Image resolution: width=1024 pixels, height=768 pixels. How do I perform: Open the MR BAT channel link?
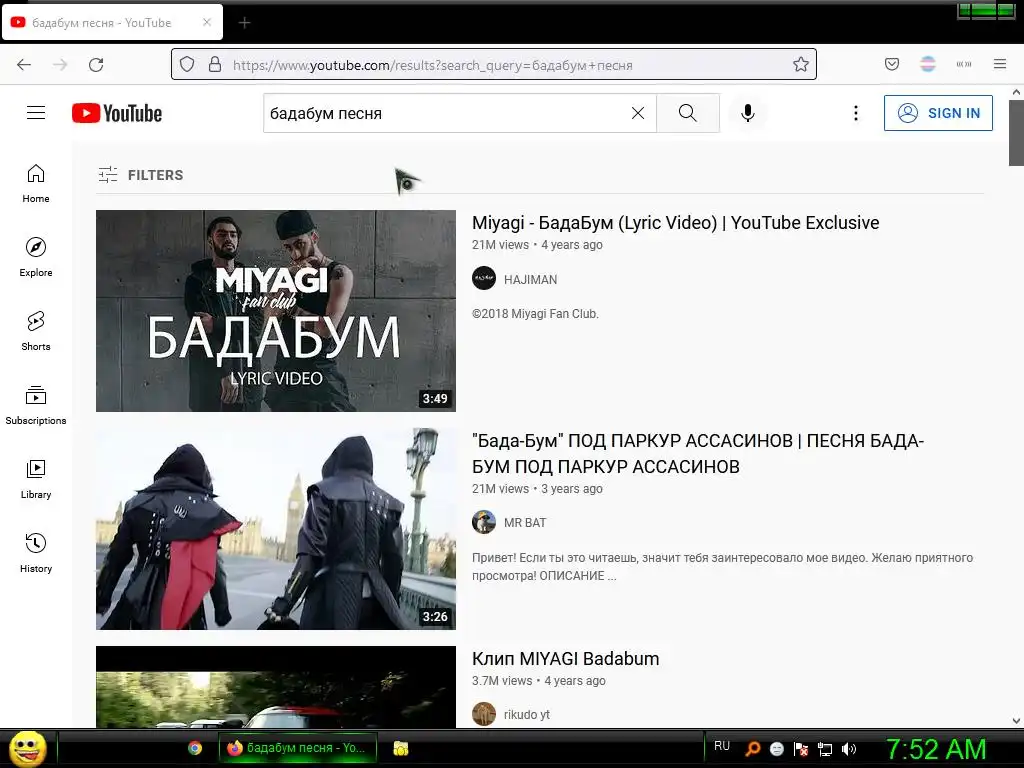[525, 522]
